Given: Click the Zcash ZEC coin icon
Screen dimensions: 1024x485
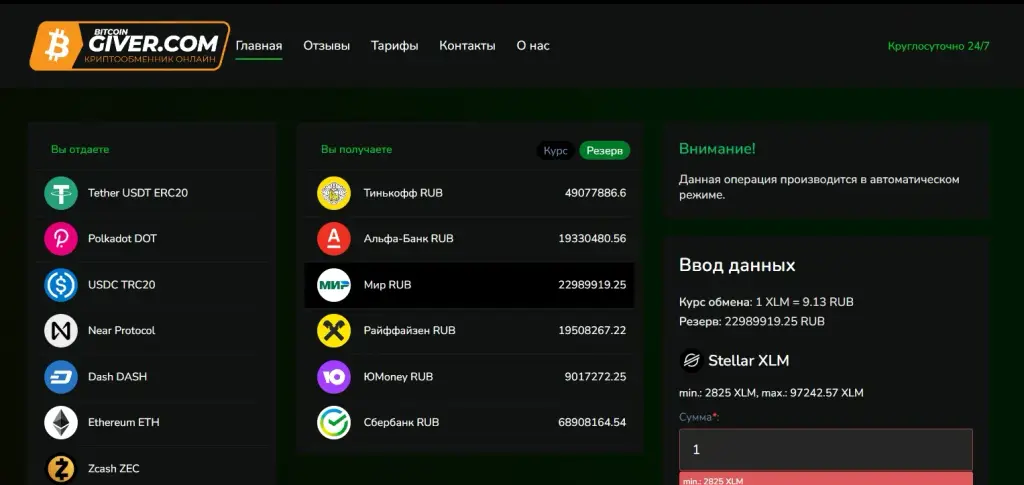Looking at the screenshot, I should point(61,469).
